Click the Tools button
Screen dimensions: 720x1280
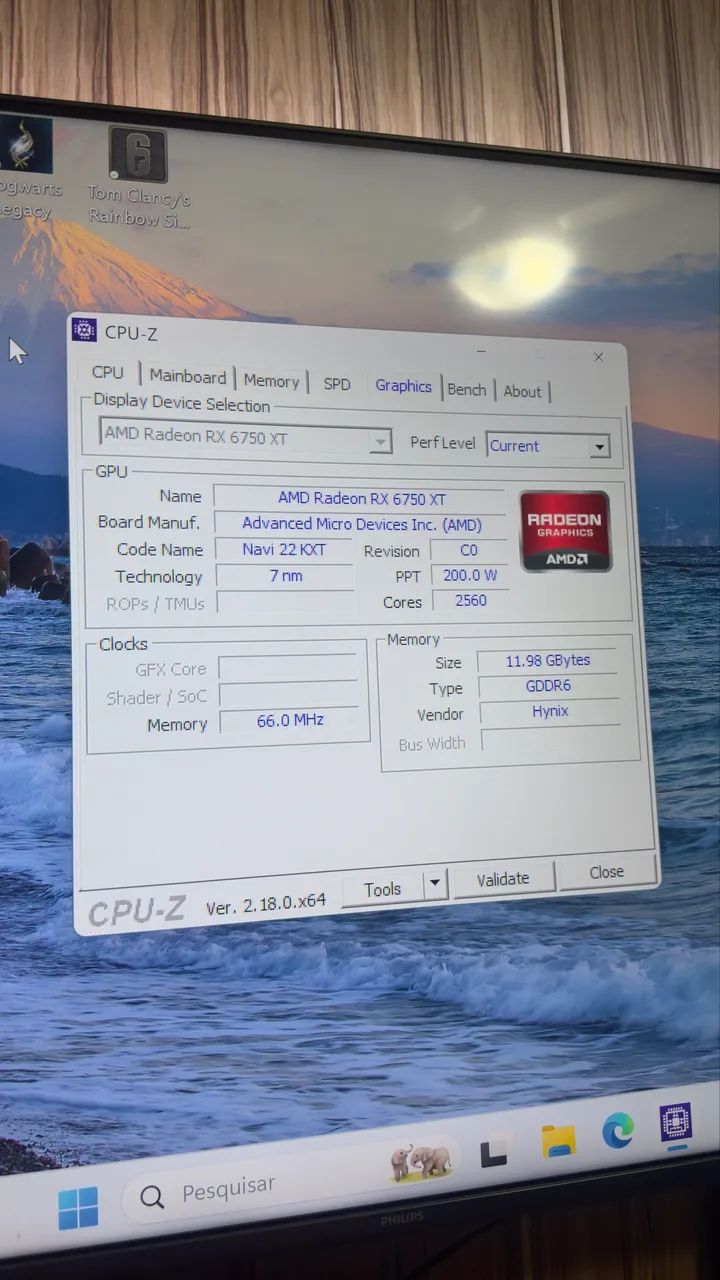click(x=382, y=889)
